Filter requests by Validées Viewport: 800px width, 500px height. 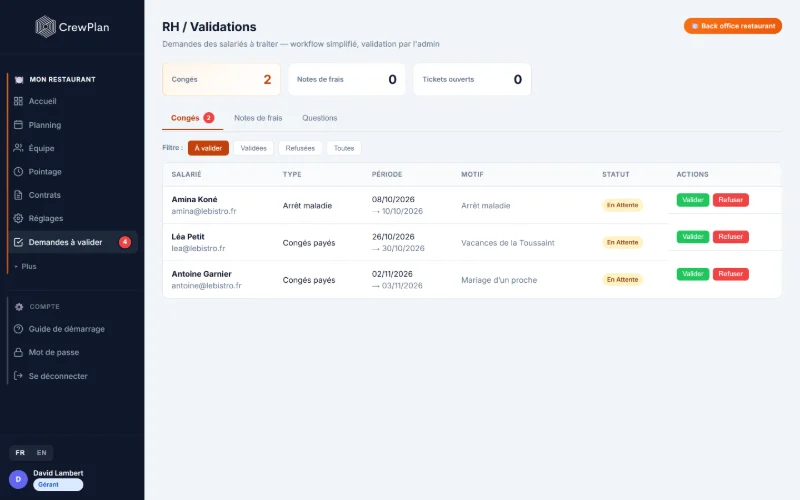coord(254,148)
